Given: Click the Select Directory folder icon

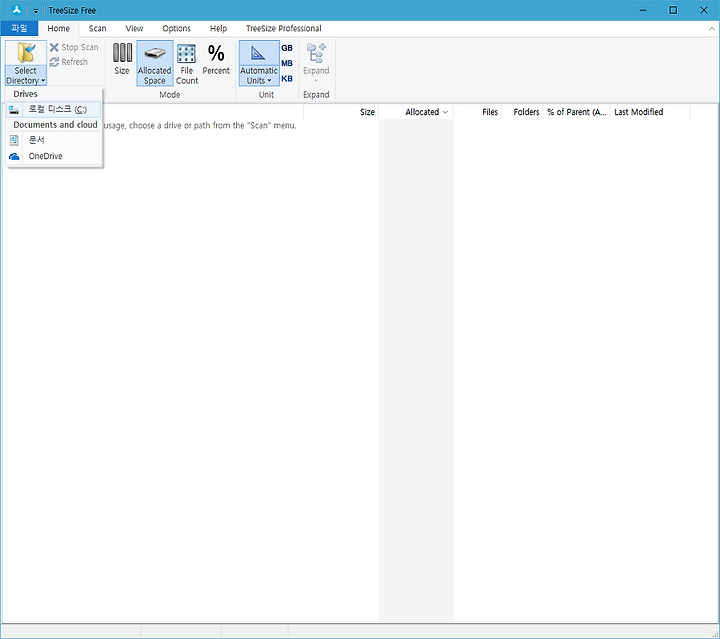Looking at the screenshot, I should [26, 53].
